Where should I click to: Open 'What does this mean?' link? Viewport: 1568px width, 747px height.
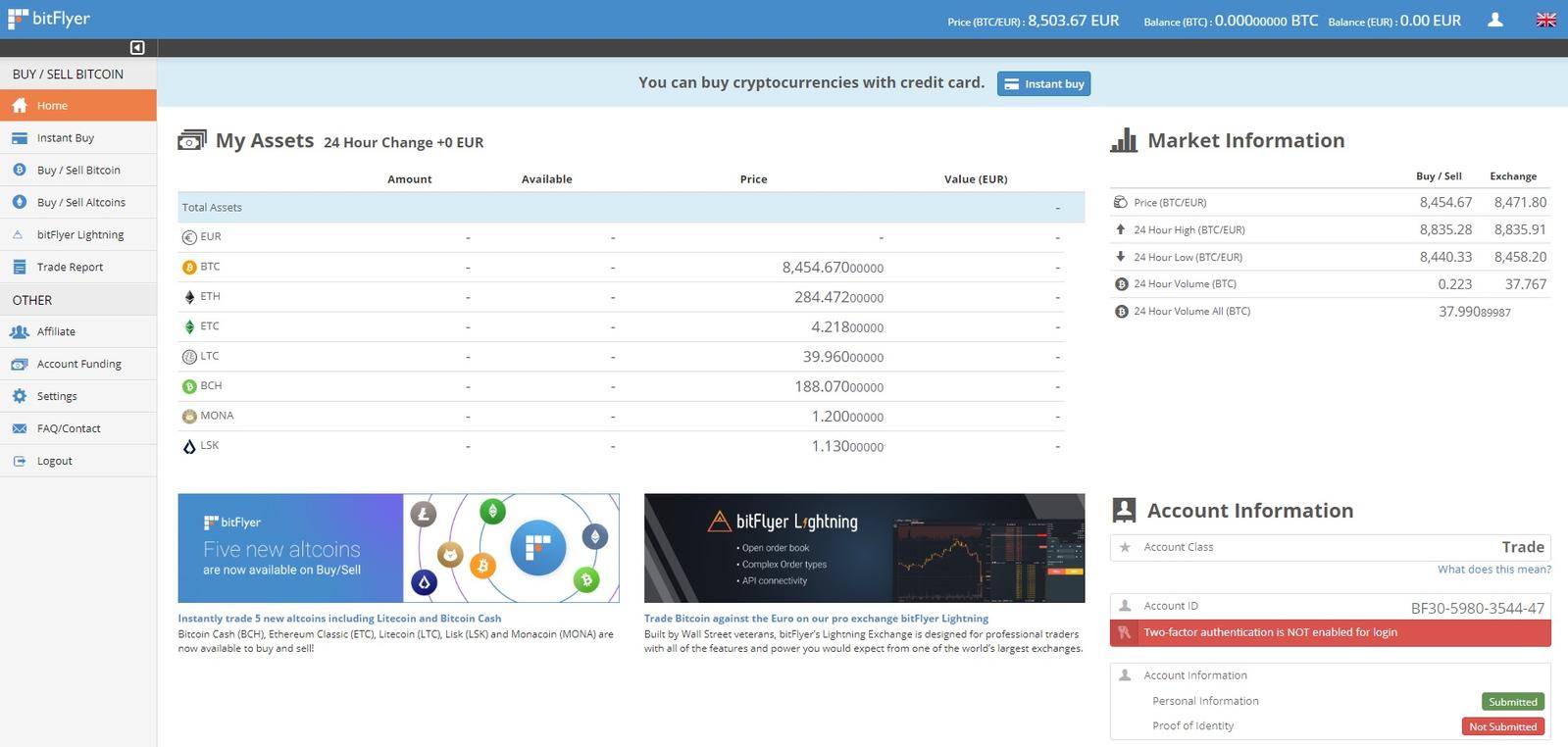(1494, 570)
